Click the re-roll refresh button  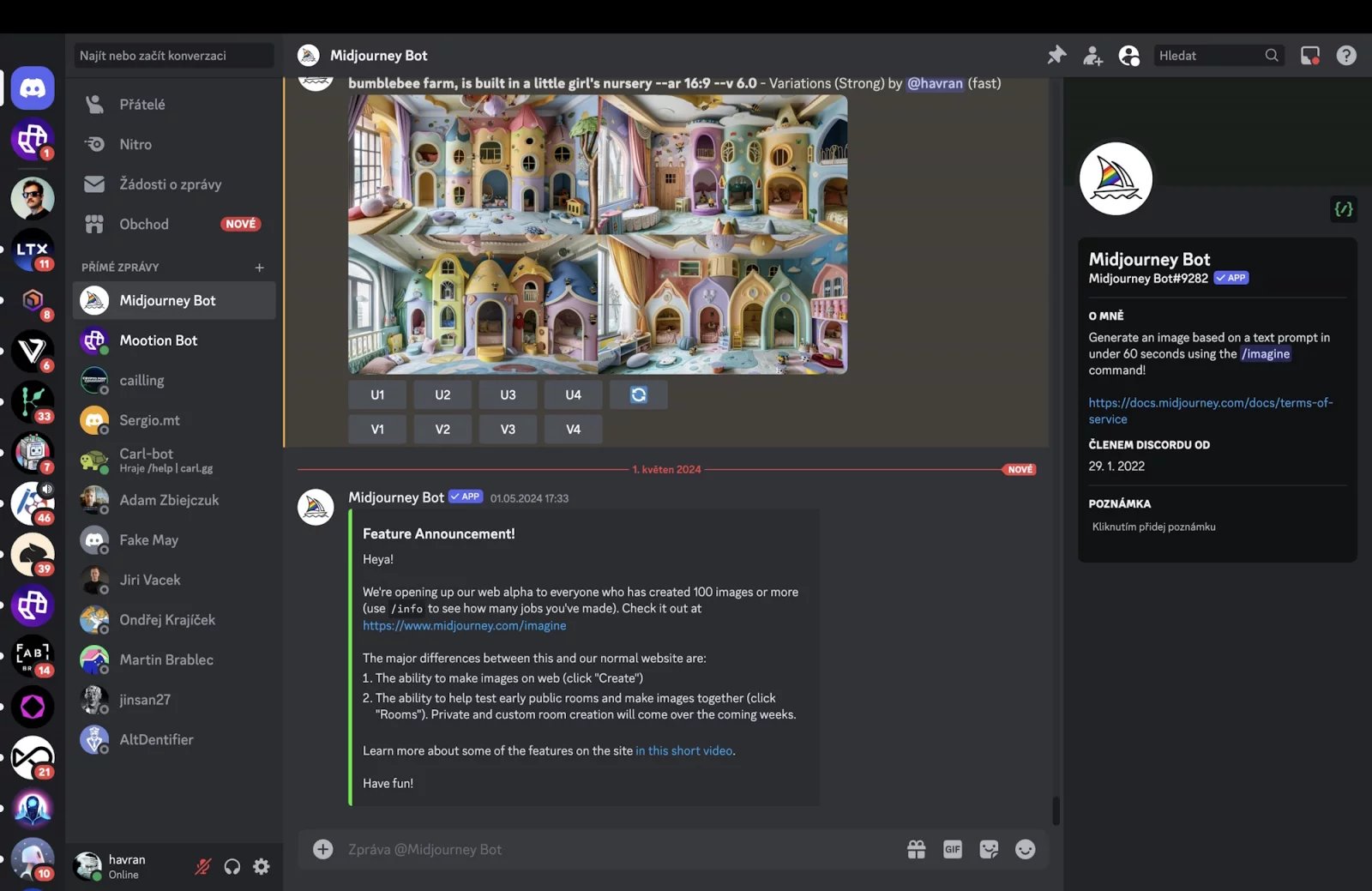(638, 395)
